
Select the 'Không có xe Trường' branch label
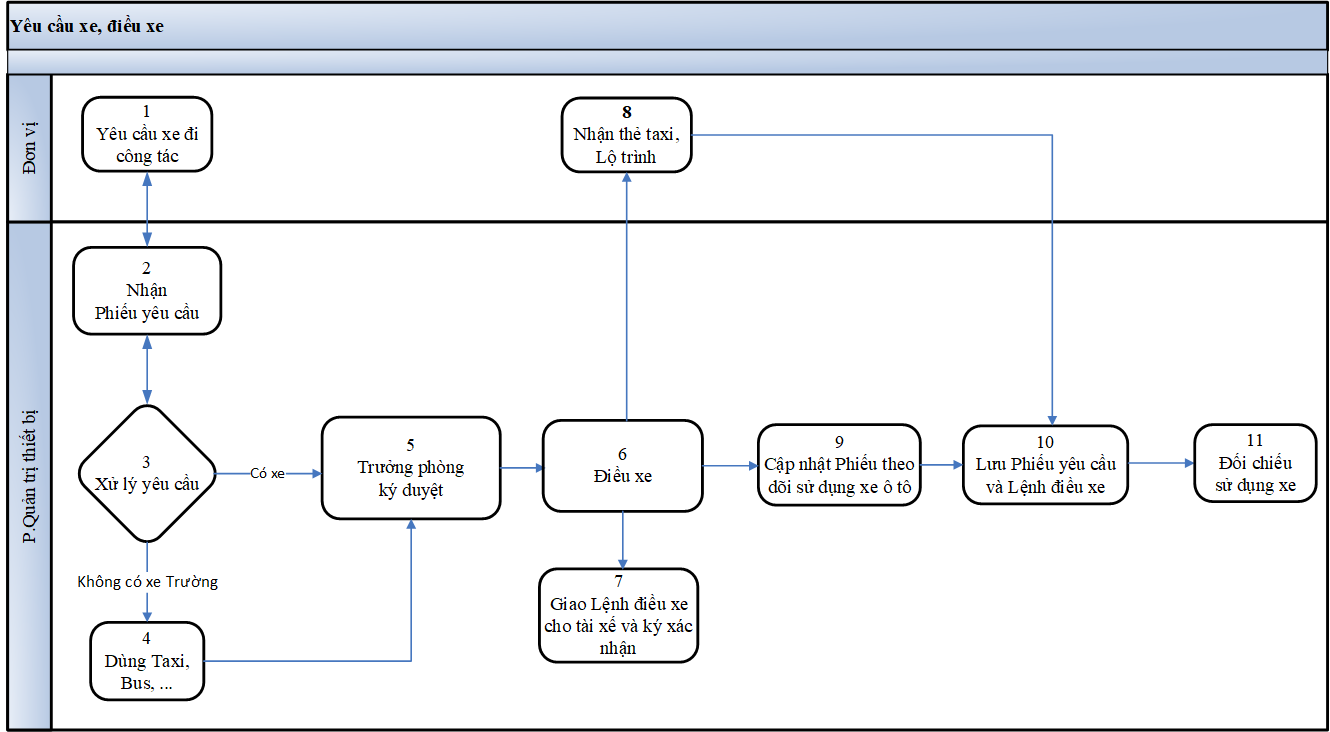(147, 581)
